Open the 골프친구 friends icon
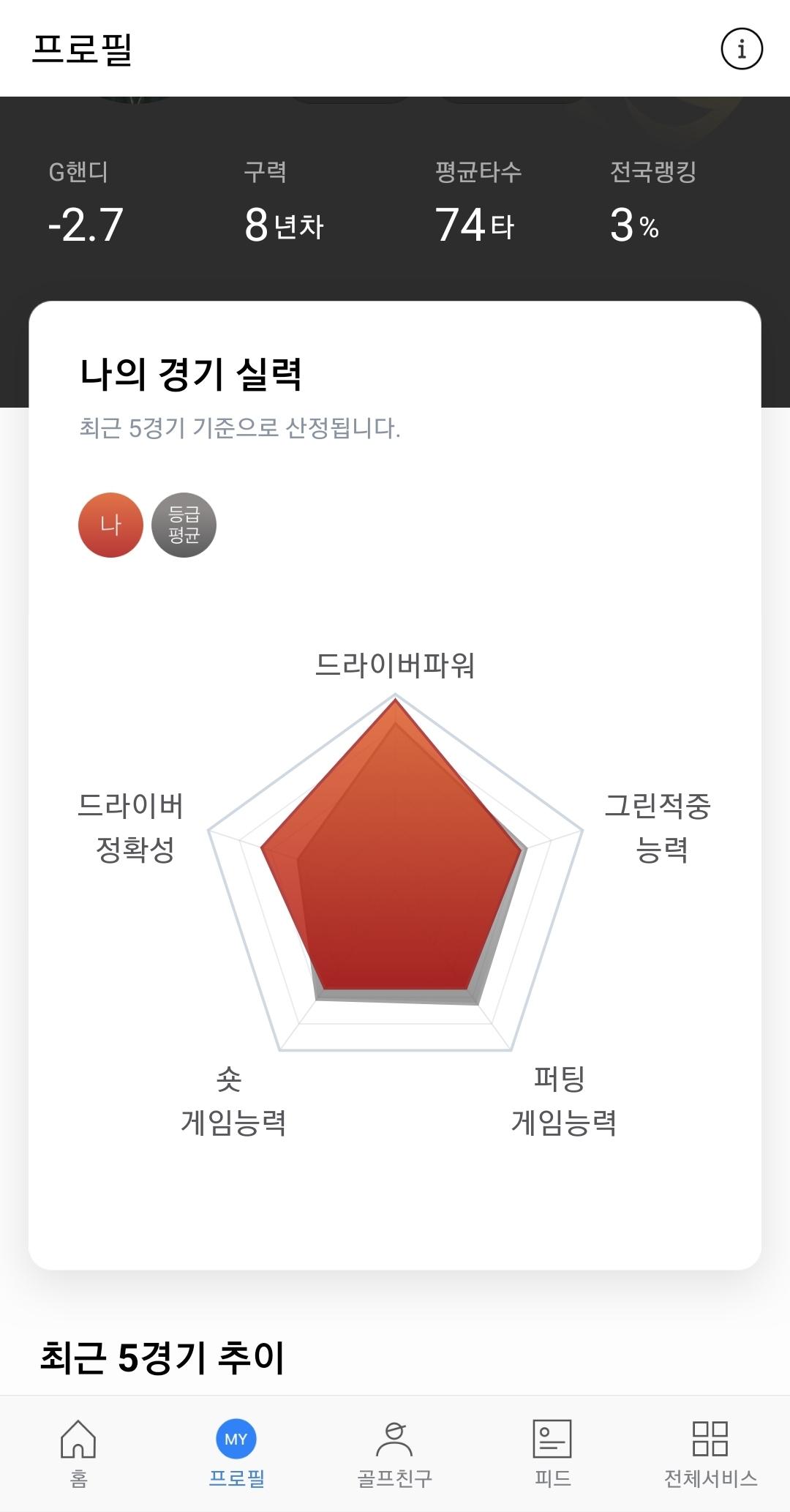The height and width of the screenshot is (1512, 790). tap(394, 1439)
